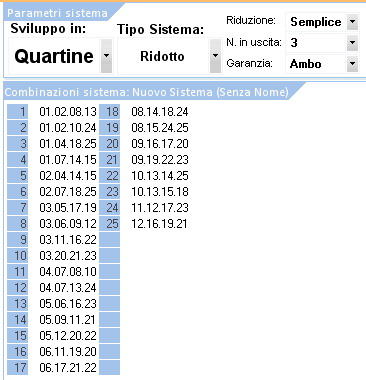The width and height of the screenshot is (366, 380).
Task: Select combination 09.19.22.23
Action: 160,160
